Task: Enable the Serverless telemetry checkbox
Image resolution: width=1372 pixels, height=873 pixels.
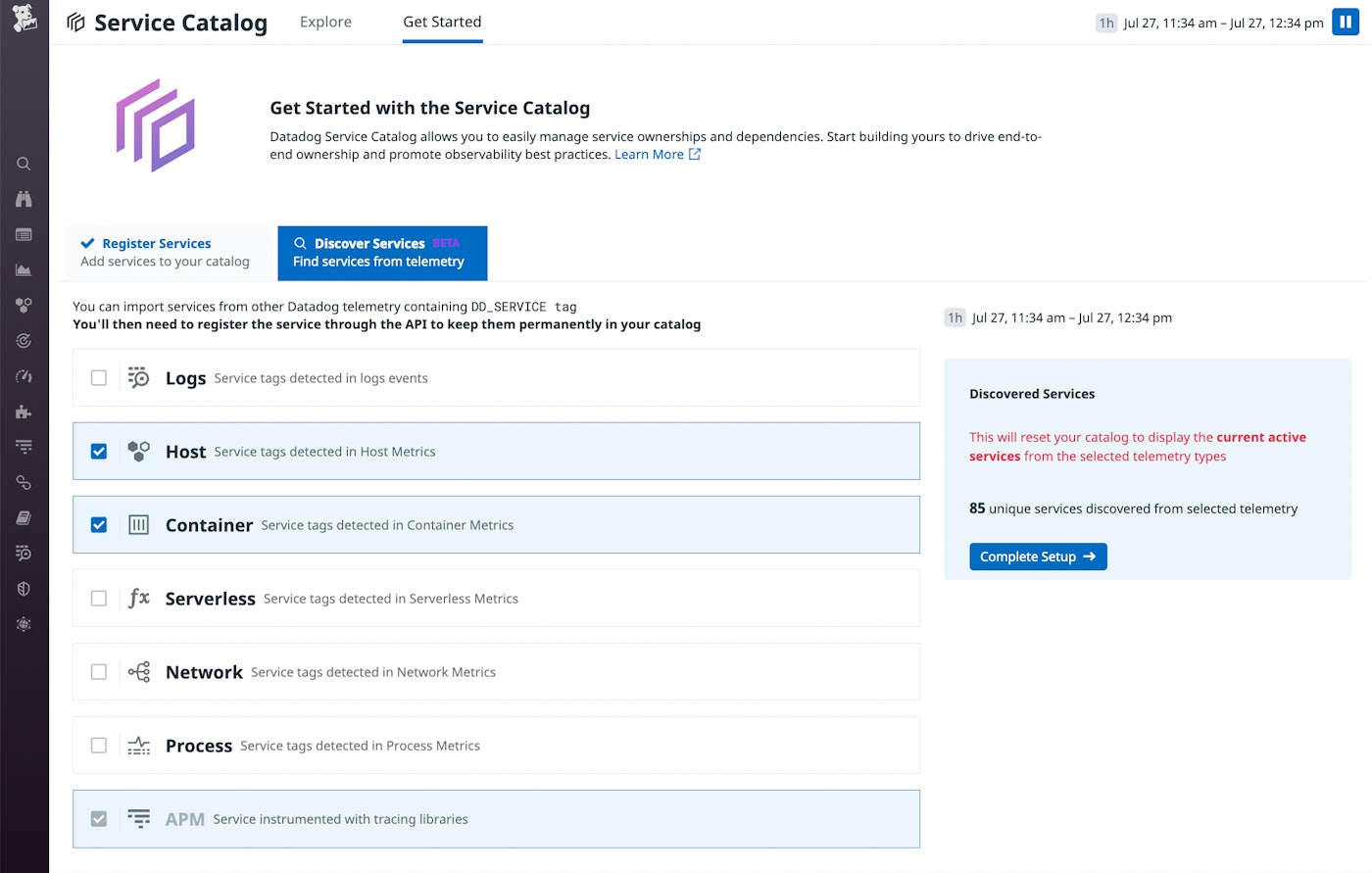Action: pos(99,599)
